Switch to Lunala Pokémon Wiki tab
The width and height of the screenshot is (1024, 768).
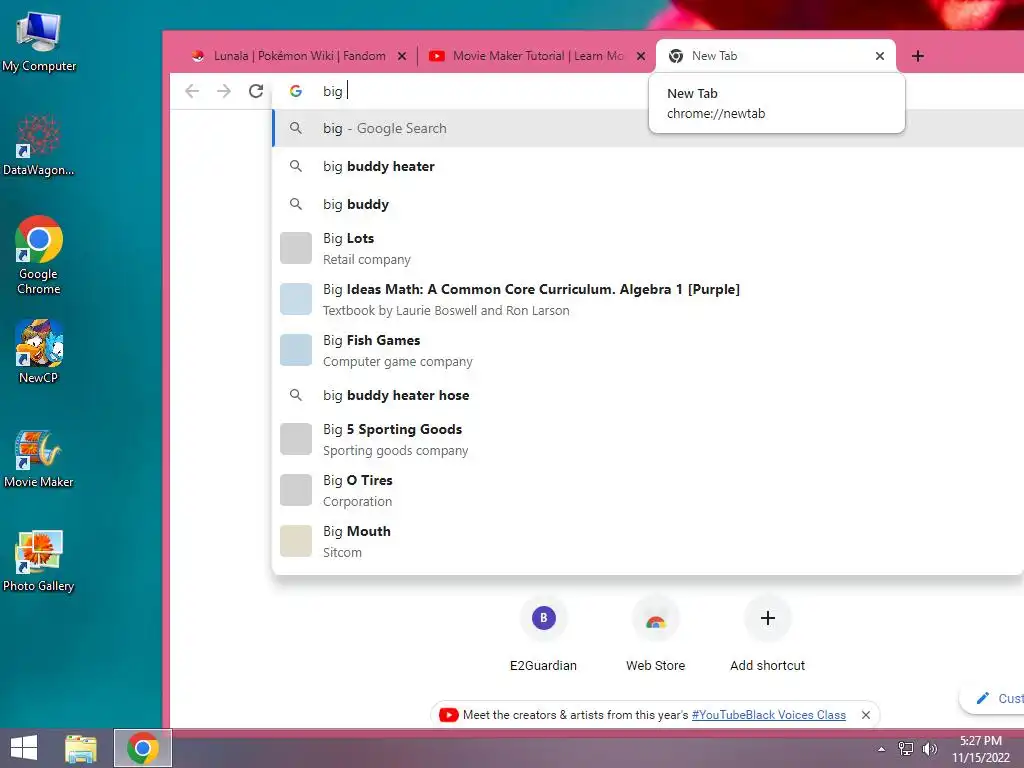[298, 56]
